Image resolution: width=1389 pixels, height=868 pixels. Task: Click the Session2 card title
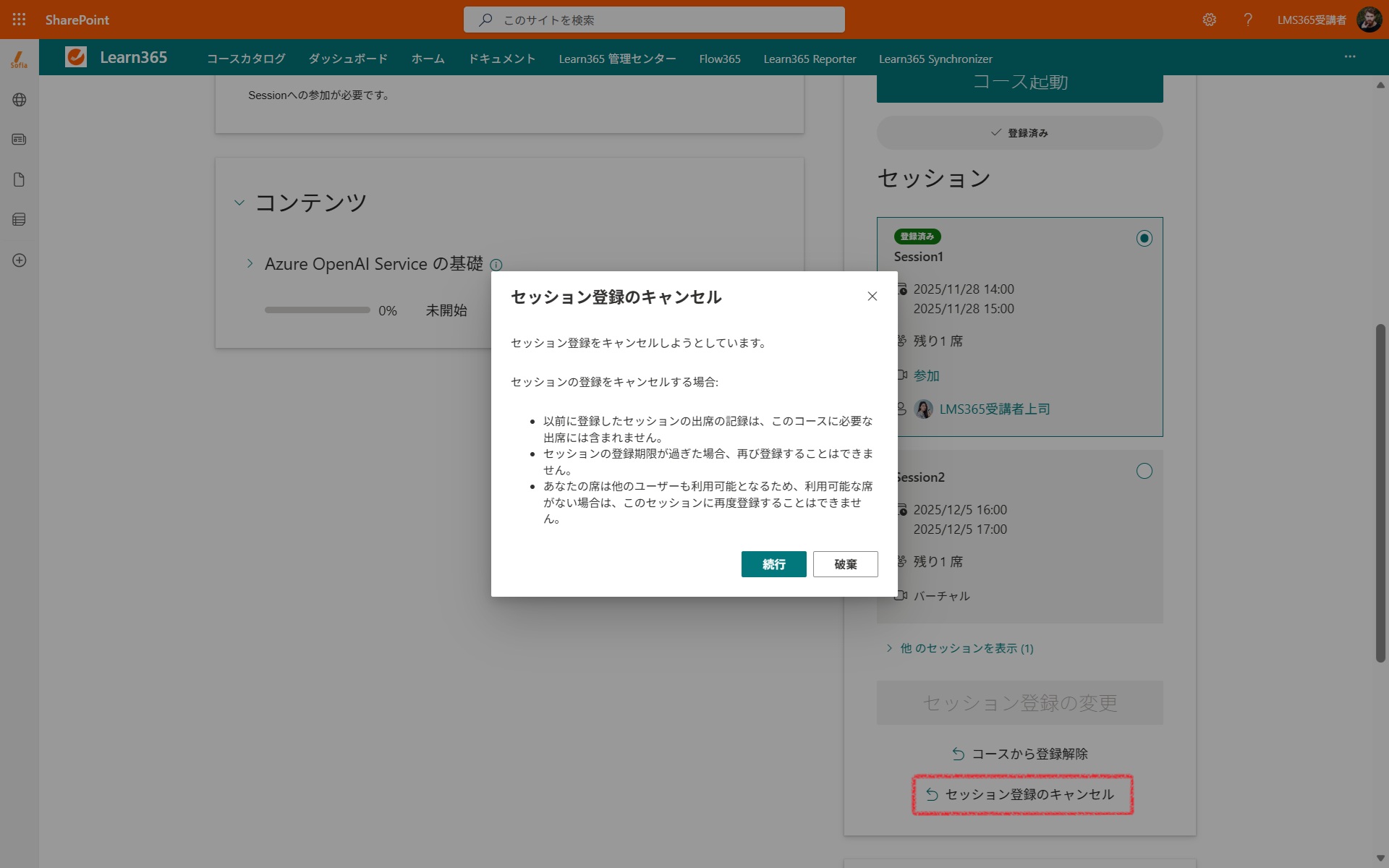(919, 477)
